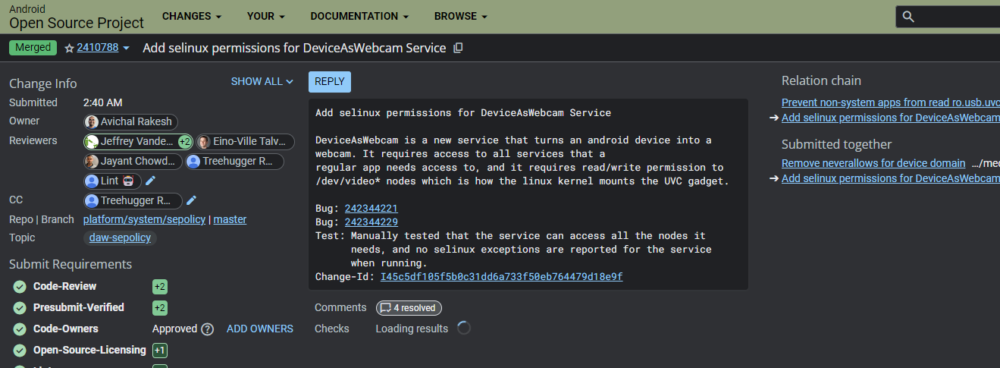Edit reviewers with the pencil icon
The height and width of the screenshot is (368, 1000).
151,181
